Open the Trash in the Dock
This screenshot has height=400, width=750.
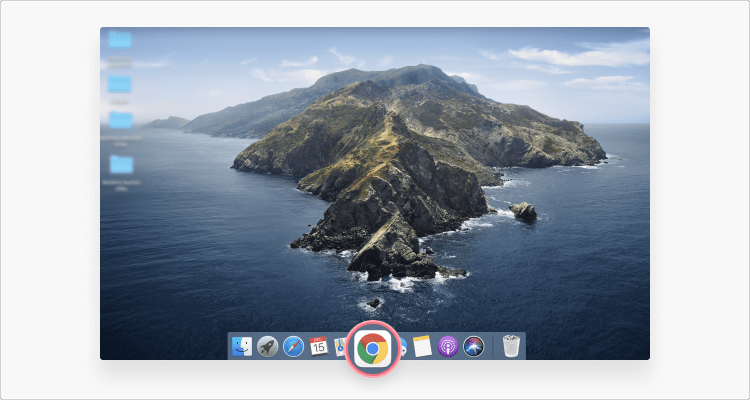(511, 346)
